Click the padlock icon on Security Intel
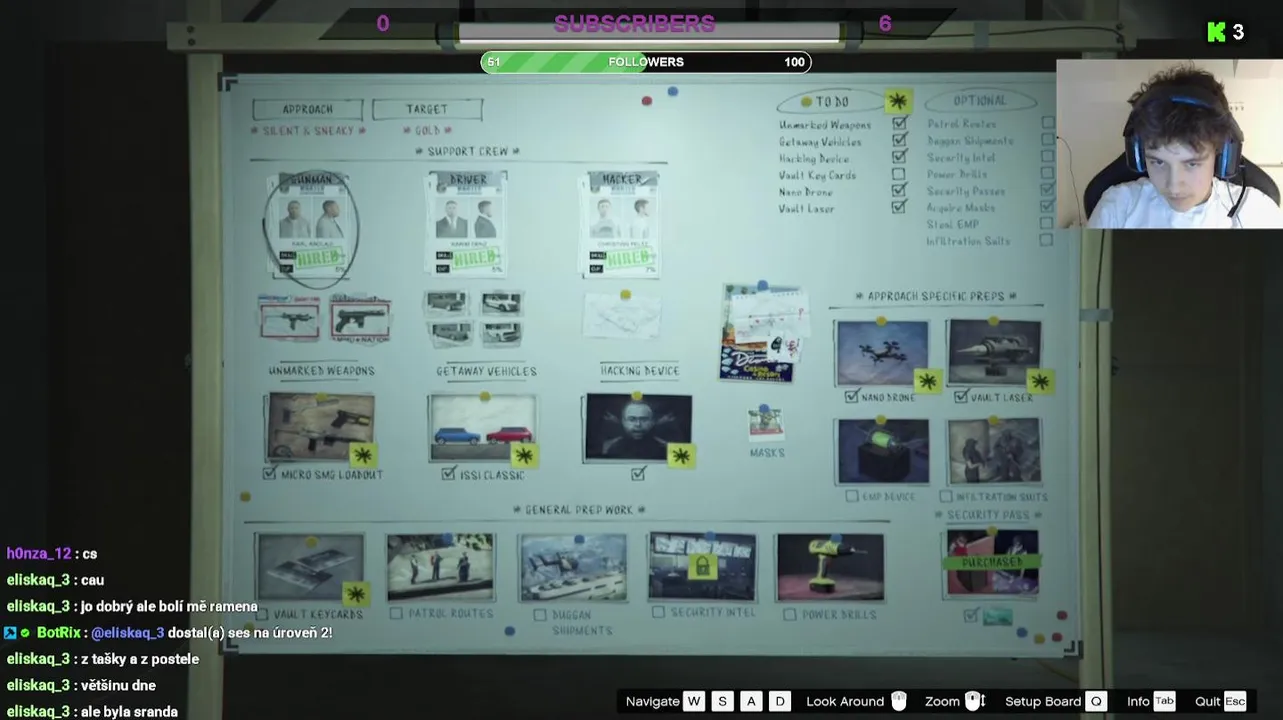 click(702, 567)
